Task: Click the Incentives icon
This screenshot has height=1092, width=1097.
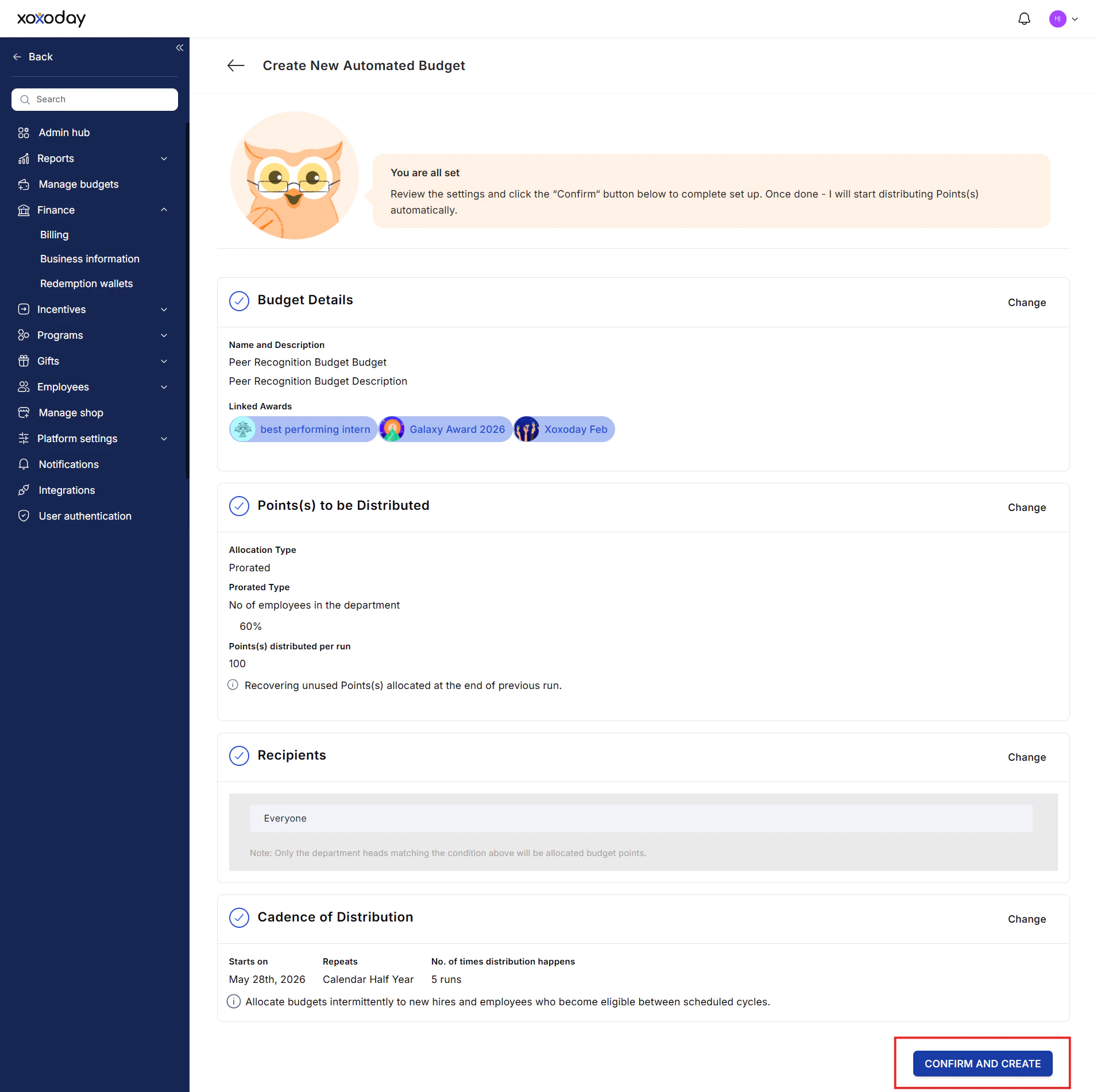Action: coord(24,309)
